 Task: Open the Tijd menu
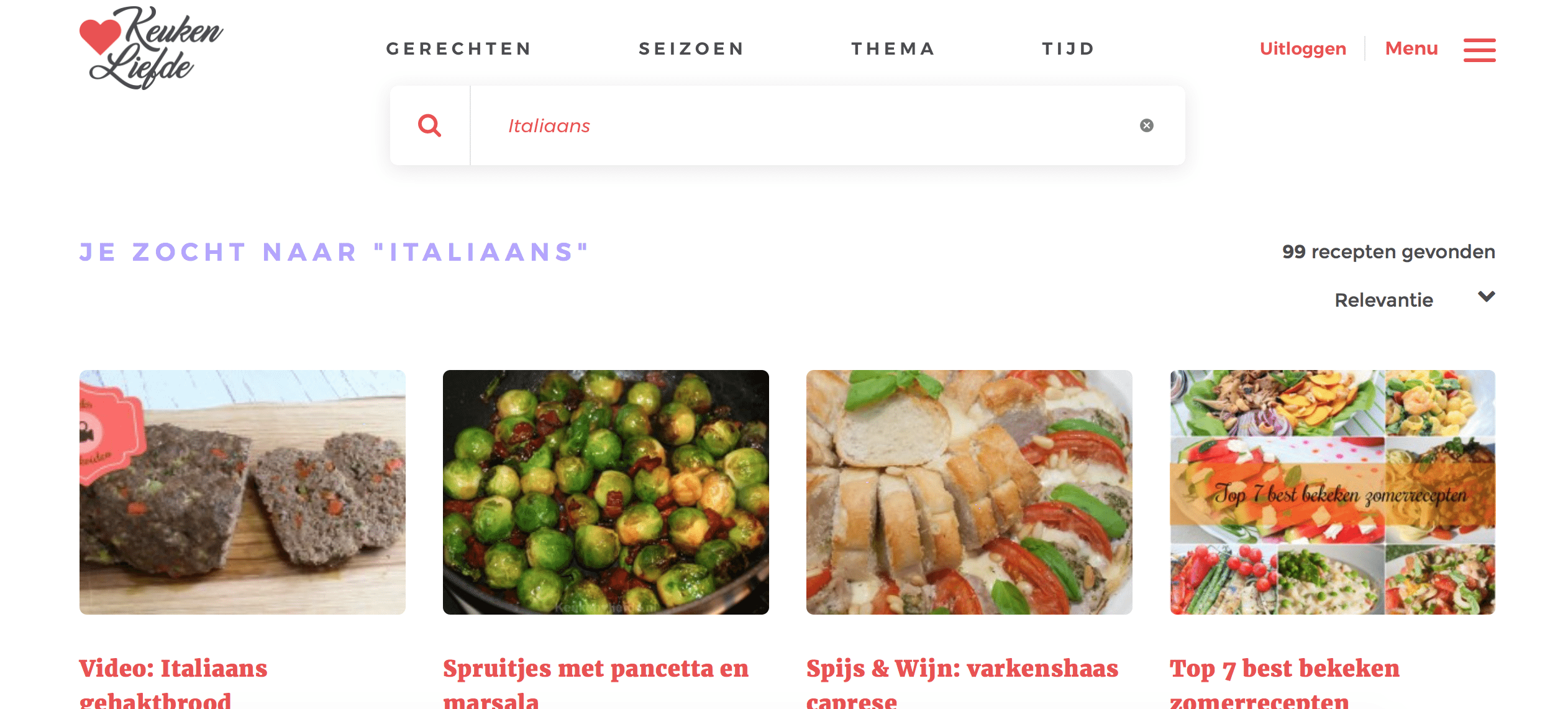point(1069,48)
